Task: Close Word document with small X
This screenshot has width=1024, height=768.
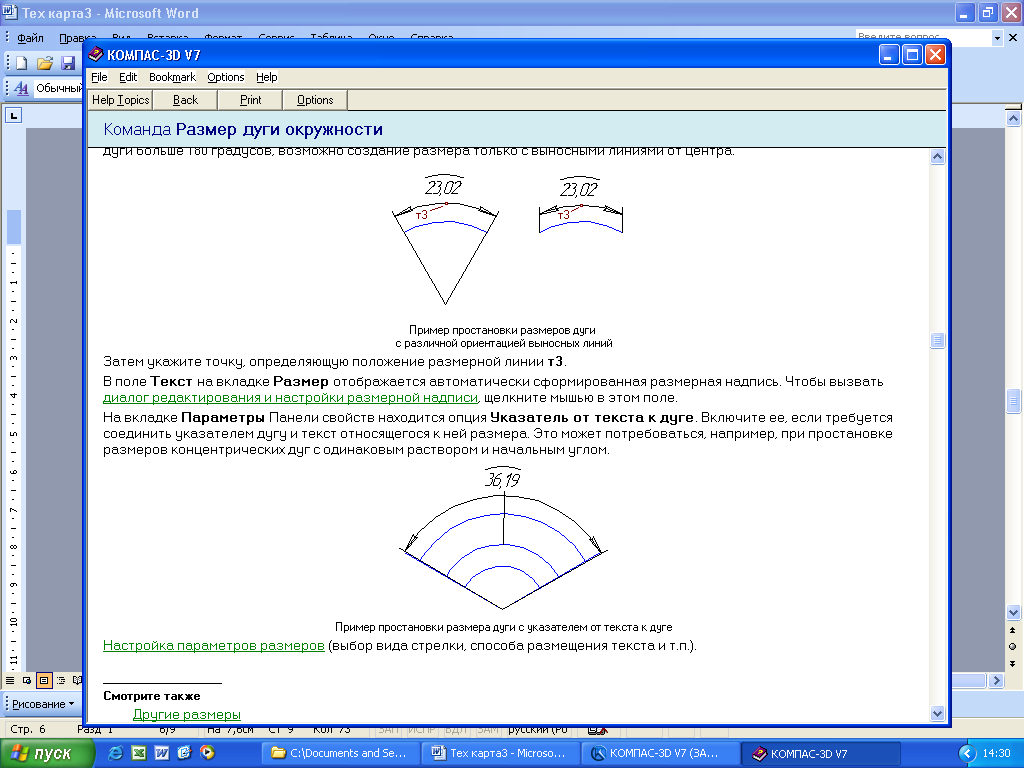Action: pyautogui.click(x=1013, y=37)
